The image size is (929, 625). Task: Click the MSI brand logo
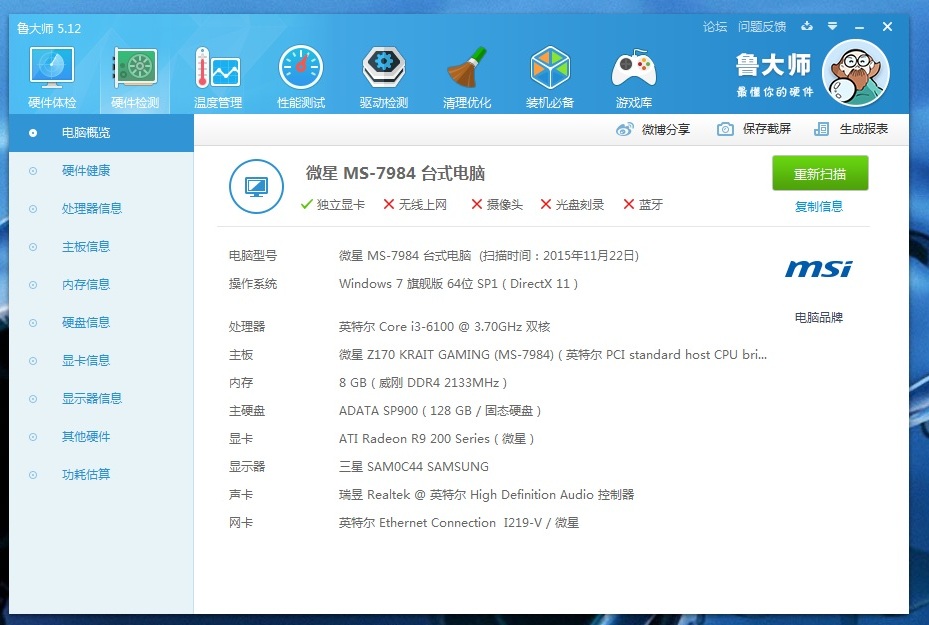819,269
